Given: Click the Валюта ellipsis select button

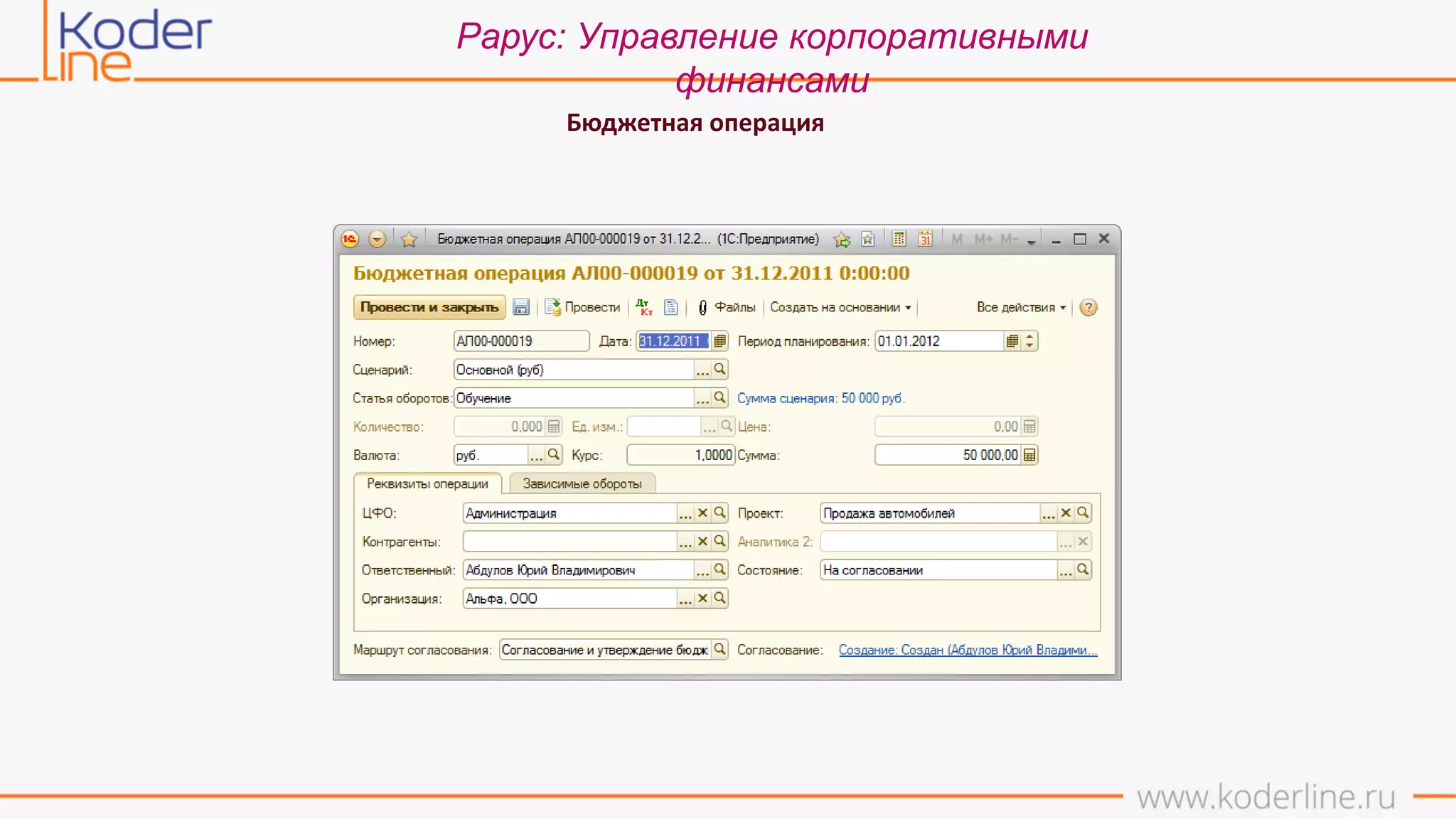Looking at the screenshot, I should point(536,455).
